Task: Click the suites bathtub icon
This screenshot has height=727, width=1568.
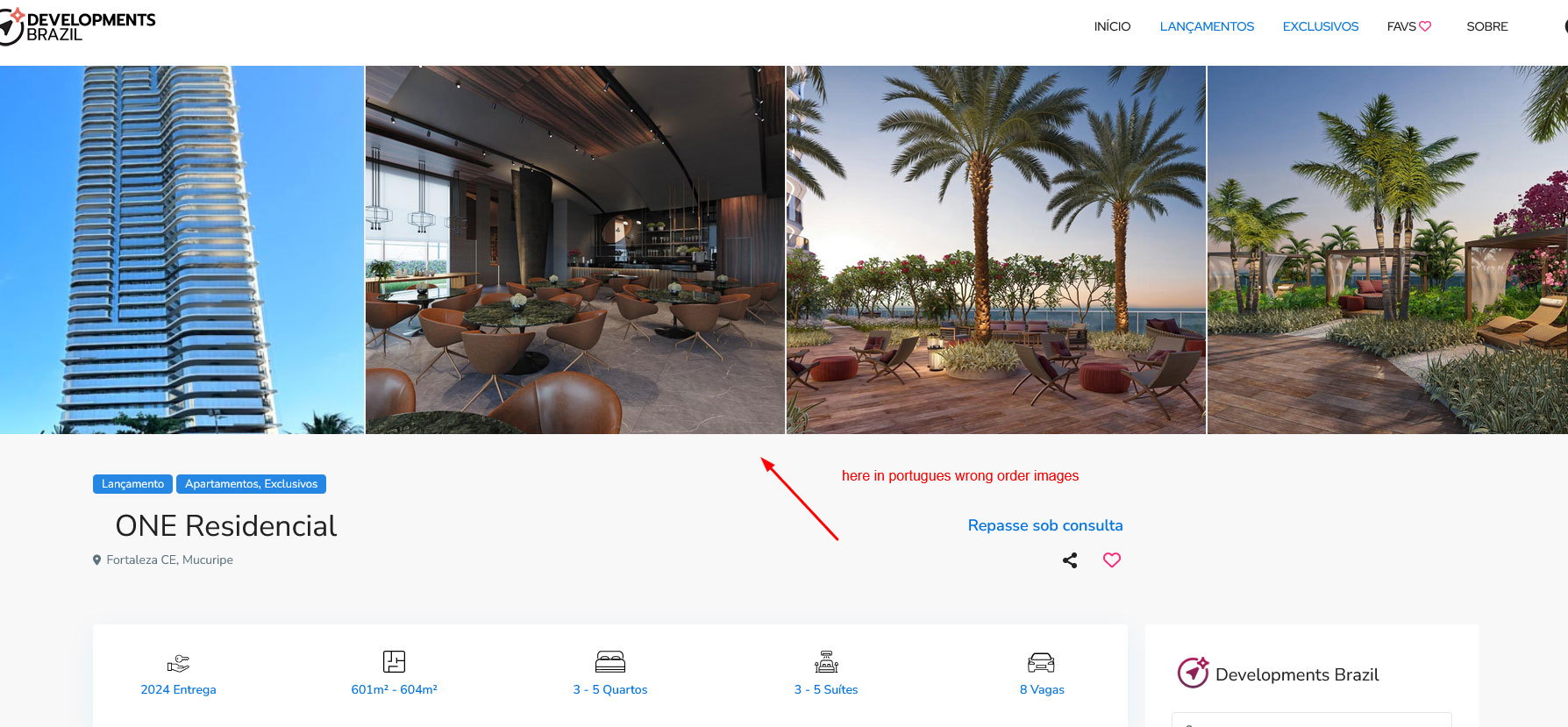Action: pyautogui.click(x=826, y=661)
